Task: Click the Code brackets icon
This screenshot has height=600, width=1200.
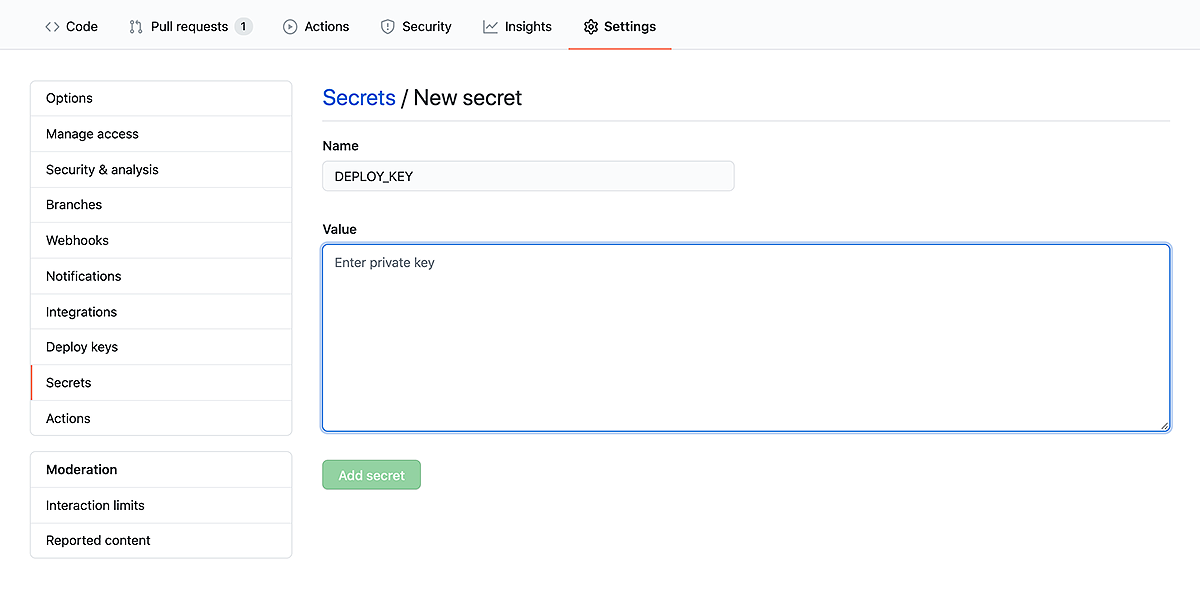Action: pyautogui.click(x=52, y=27)
